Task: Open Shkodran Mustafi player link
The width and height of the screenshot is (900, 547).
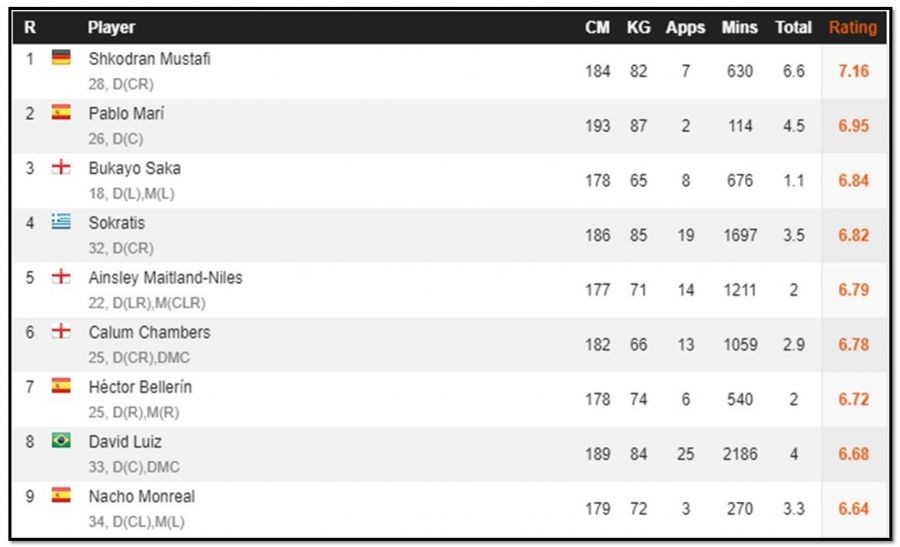Action: click(x=149, y=59)
